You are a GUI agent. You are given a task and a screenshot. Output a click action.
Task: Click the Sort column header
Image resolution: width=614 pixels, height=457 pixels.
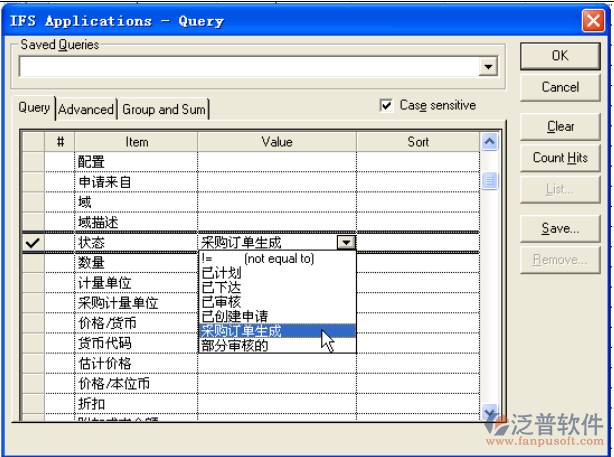pos(418,142)
